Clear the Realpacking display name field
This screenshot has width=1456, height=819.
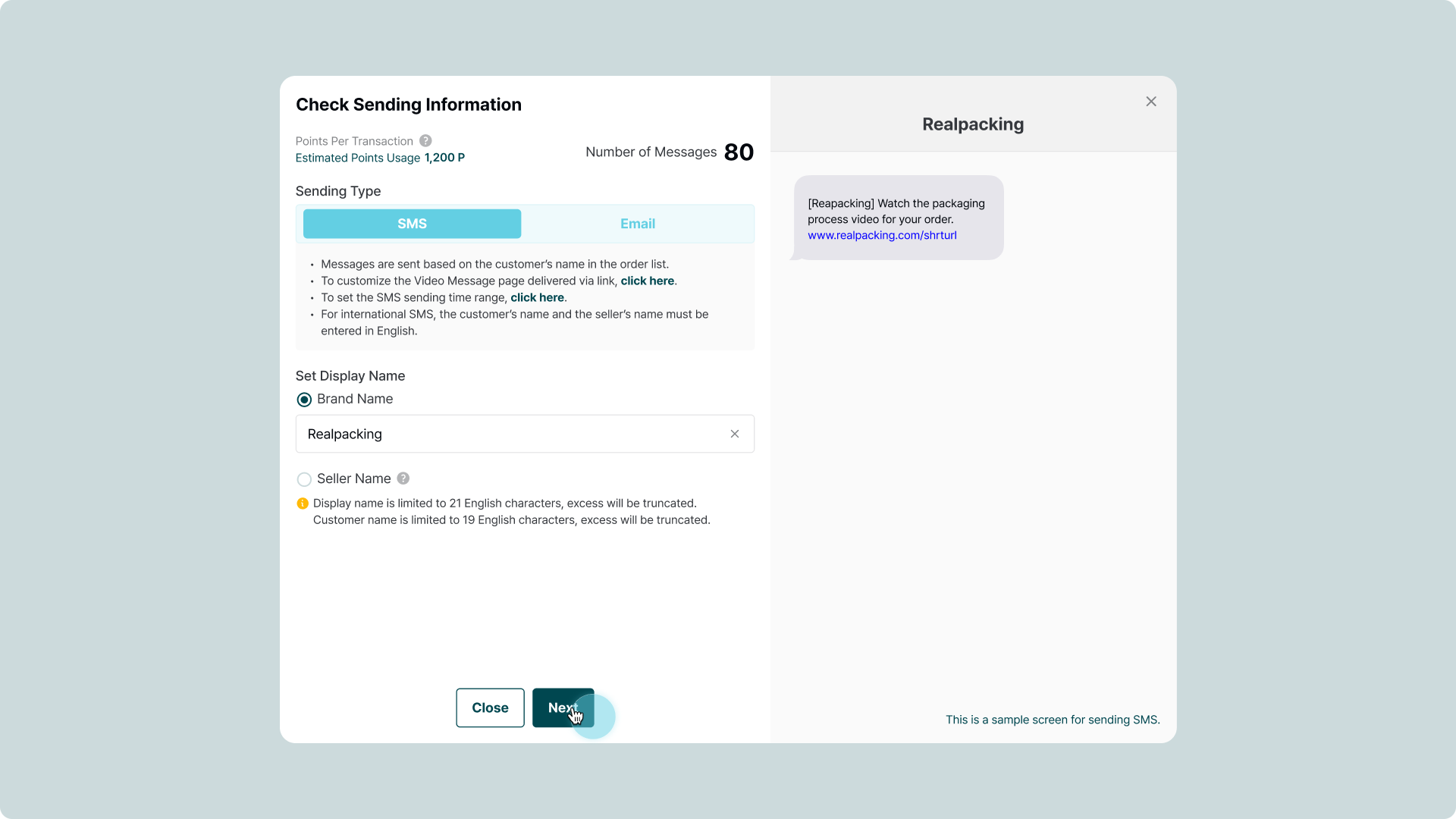click(734, 434)
